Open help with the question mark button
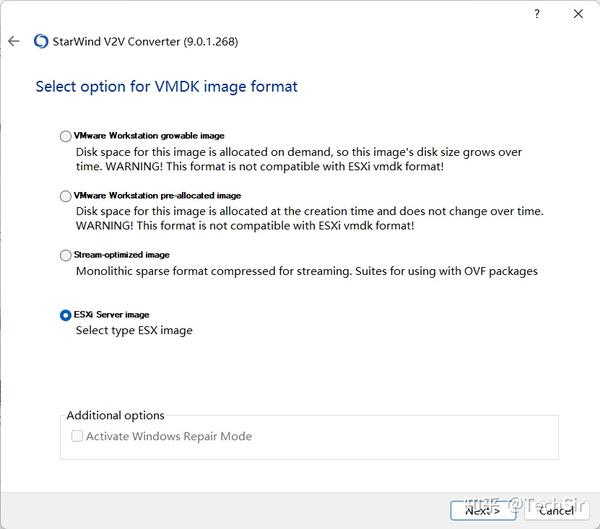Image resolution: width=600 pixels, height=529 pixels. (x=539, y=14)
